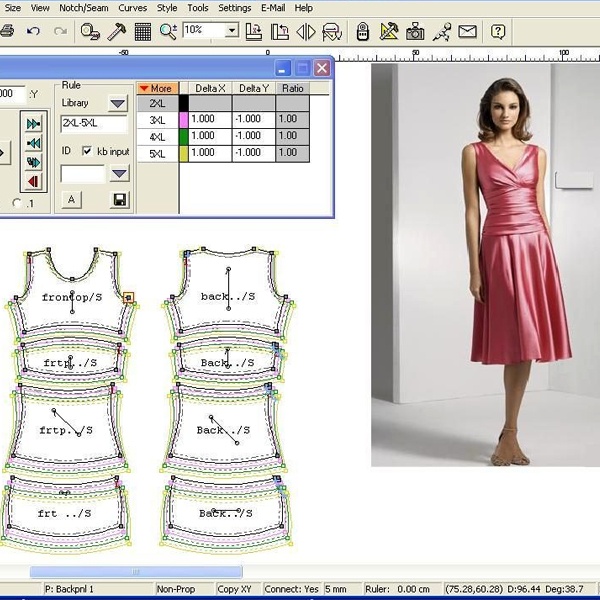This screenshot has width=600, height=600.
Task: Expand the Rule Library dropdown arrow
Action: click(117, 103)
